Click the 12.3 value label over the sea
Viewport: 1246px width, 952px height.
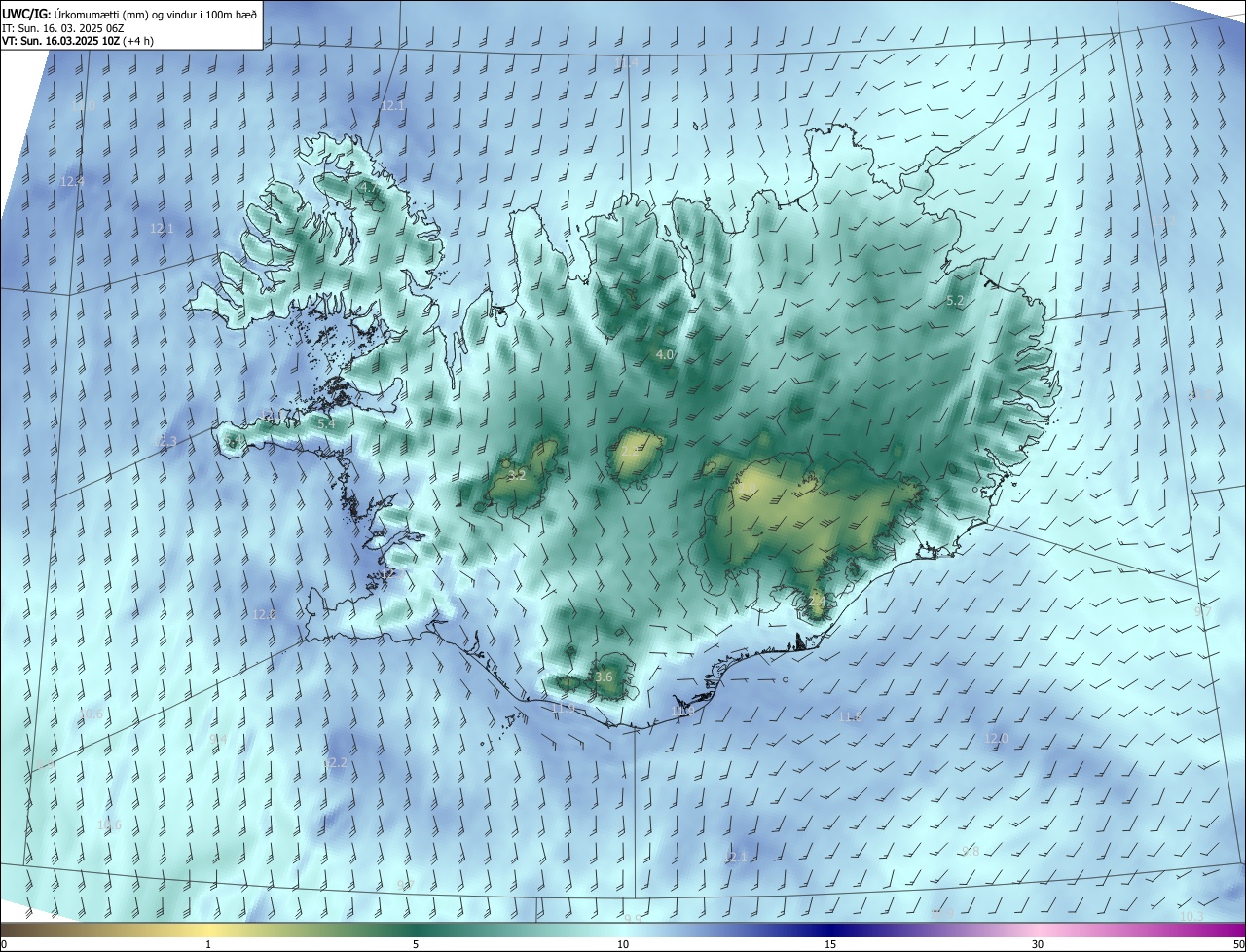[x=166, y=442]
